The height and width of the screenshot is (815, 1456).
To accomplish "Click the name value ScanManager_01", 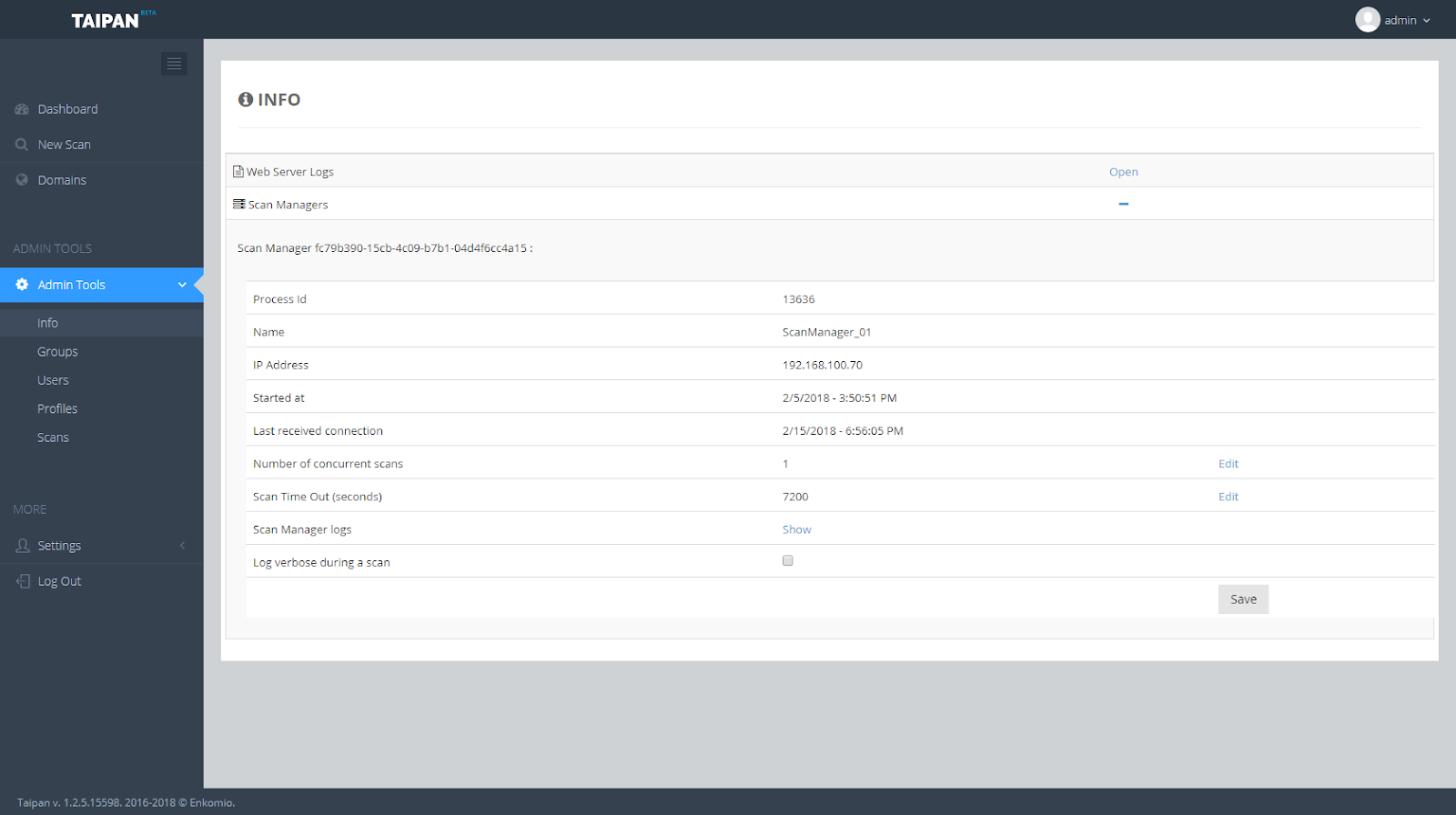I will (827, 332).
